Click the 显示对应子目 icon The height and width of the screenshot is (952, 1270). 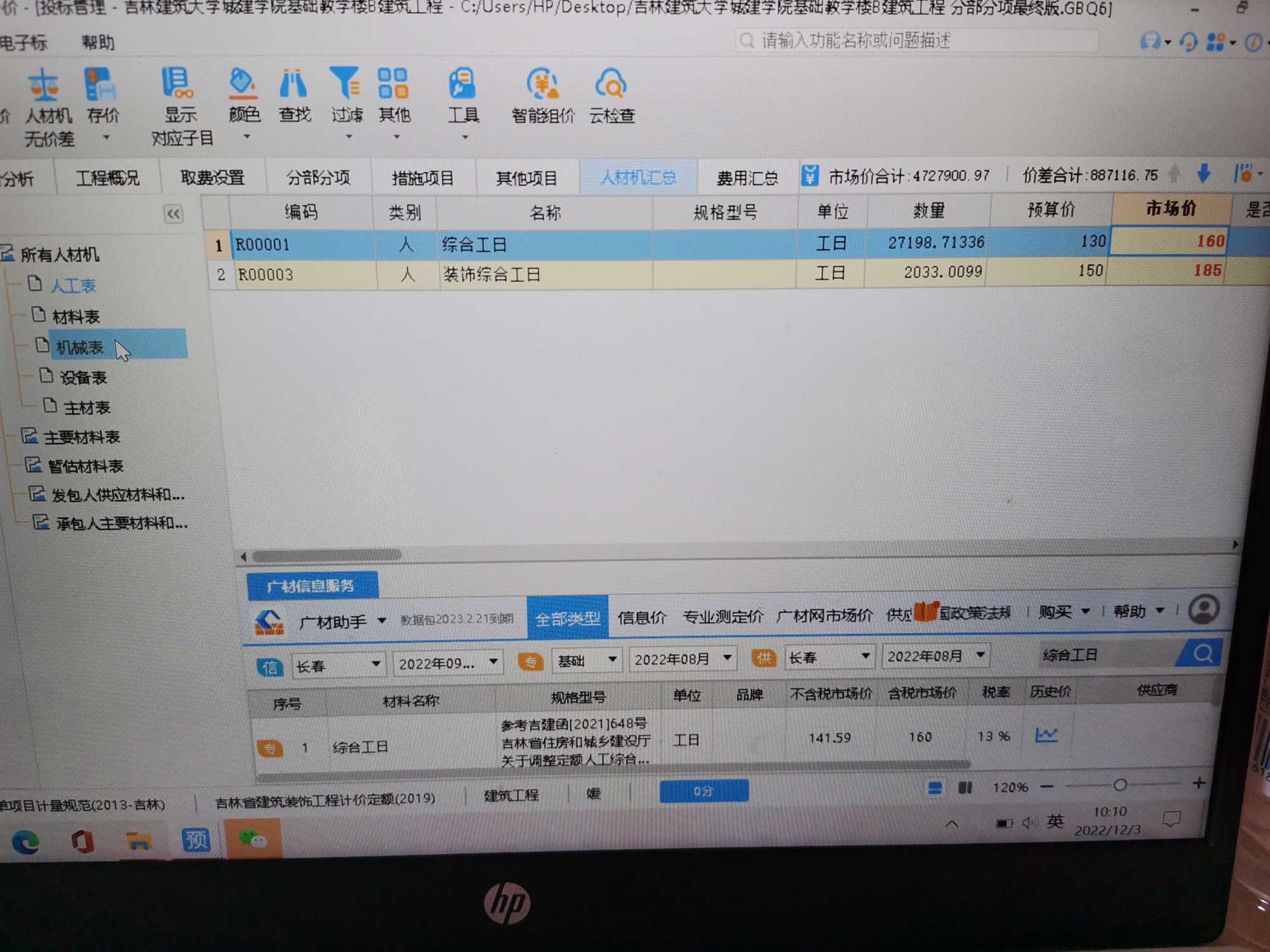click(x=177, y=83)
